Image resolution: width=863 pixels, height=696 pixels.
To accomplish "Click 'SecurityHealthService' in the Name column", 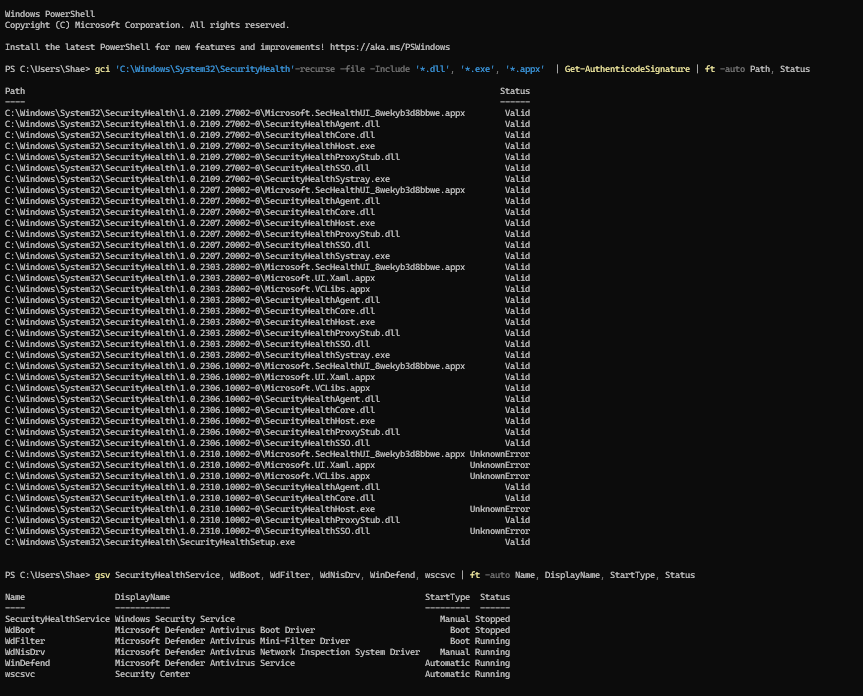I will point(57,619).
